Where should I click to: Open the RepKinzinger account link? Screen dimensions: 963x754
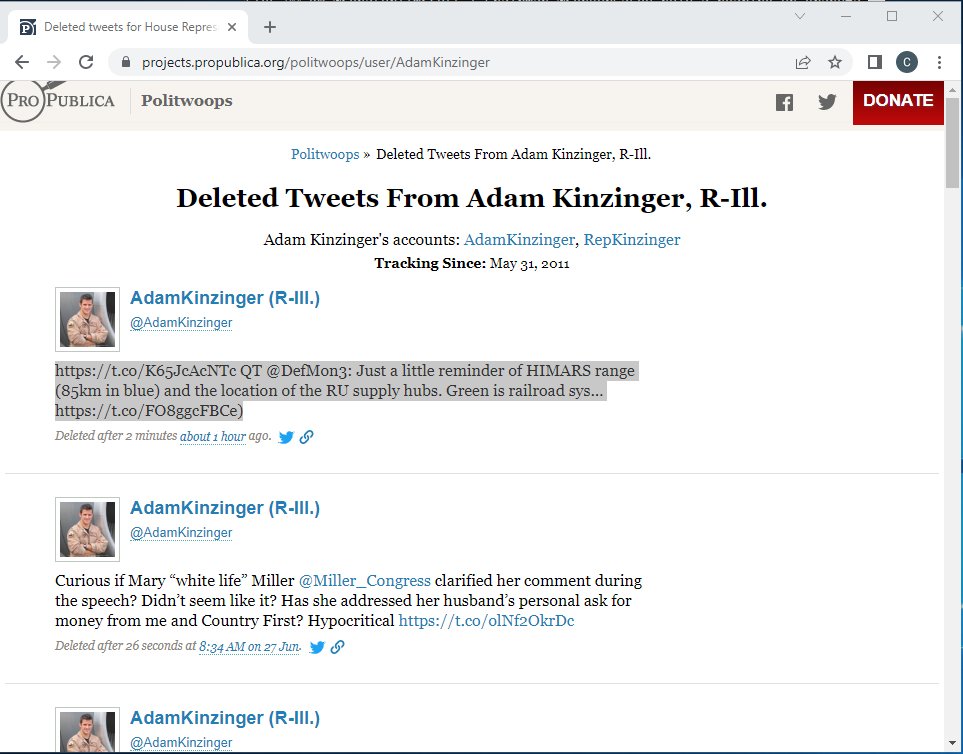tap(632, 239)
